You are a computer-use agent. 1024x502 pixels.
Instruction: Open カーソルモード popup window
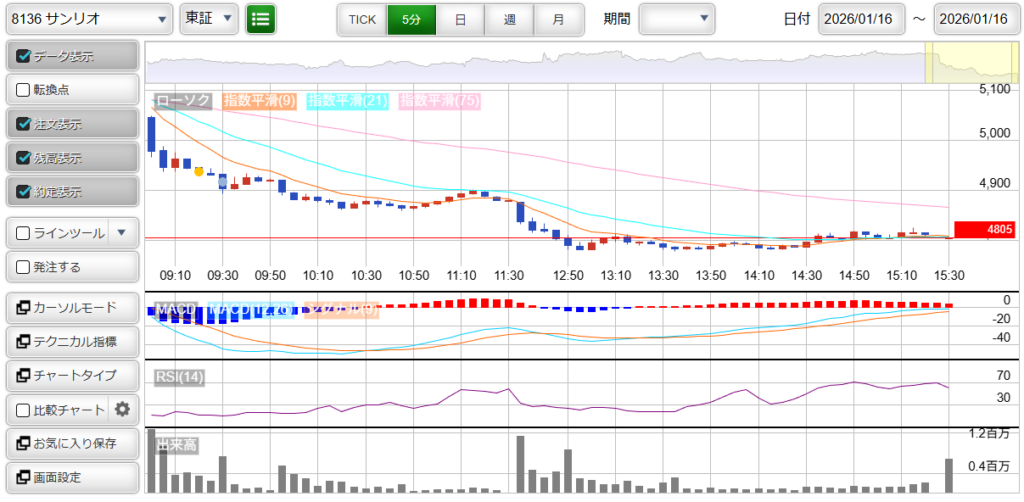(x=70, y=308)
